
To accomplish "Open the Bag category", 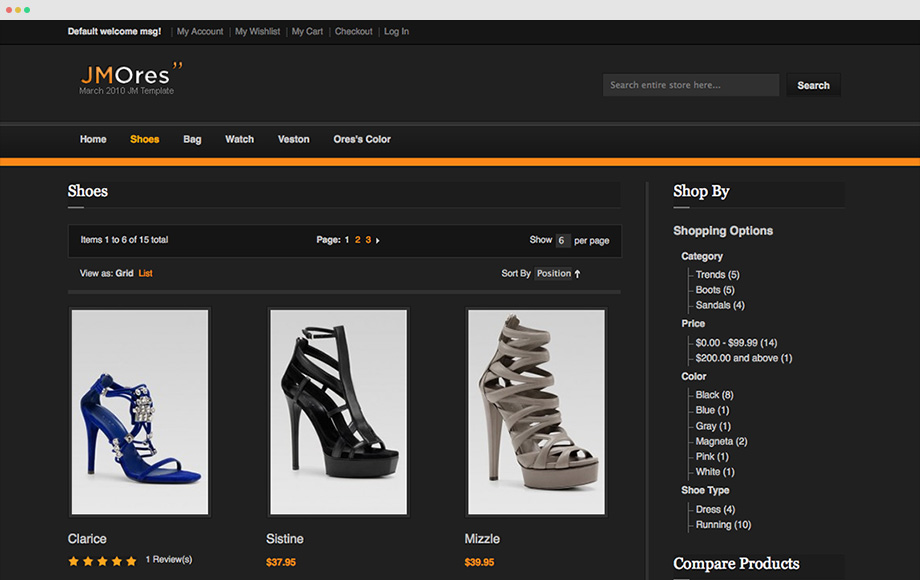I will coord(192,140).
